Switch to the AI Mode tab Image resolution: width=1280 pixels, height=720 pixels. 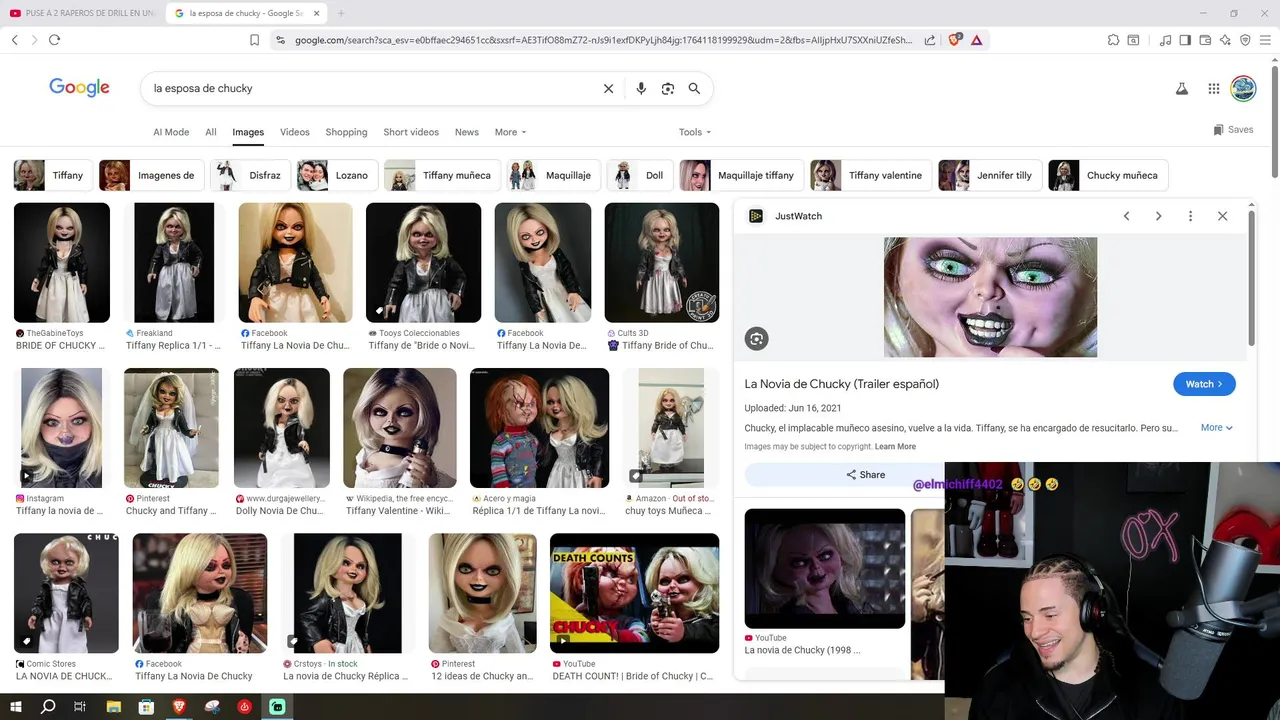pyautogui.click(x=171, y=132)
